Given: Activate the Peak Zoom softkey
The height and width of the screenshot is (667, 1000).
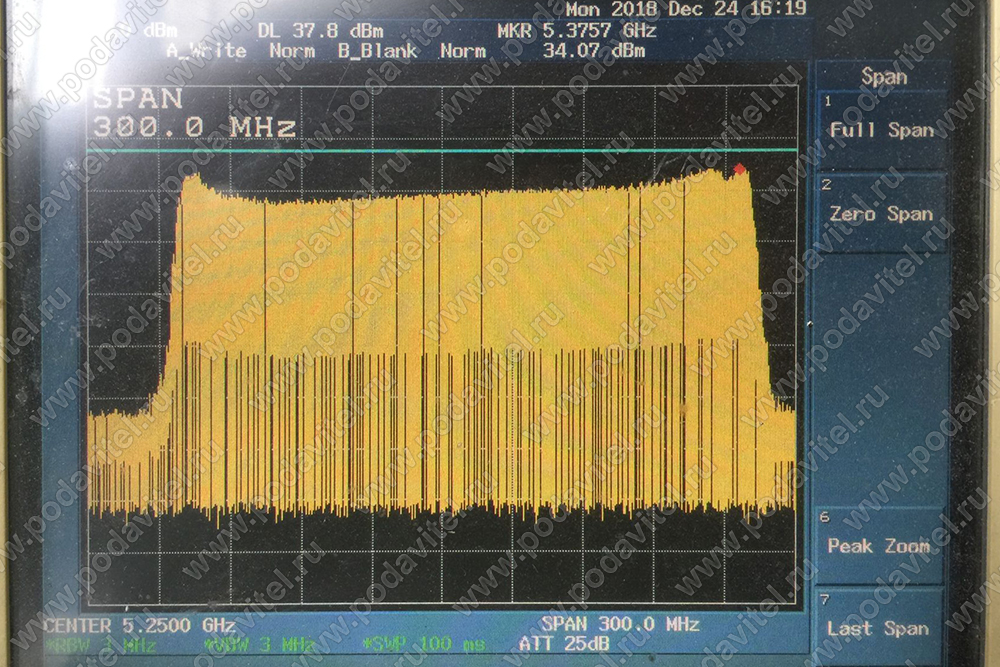Looking at the screenshot, I should (878, 546).
